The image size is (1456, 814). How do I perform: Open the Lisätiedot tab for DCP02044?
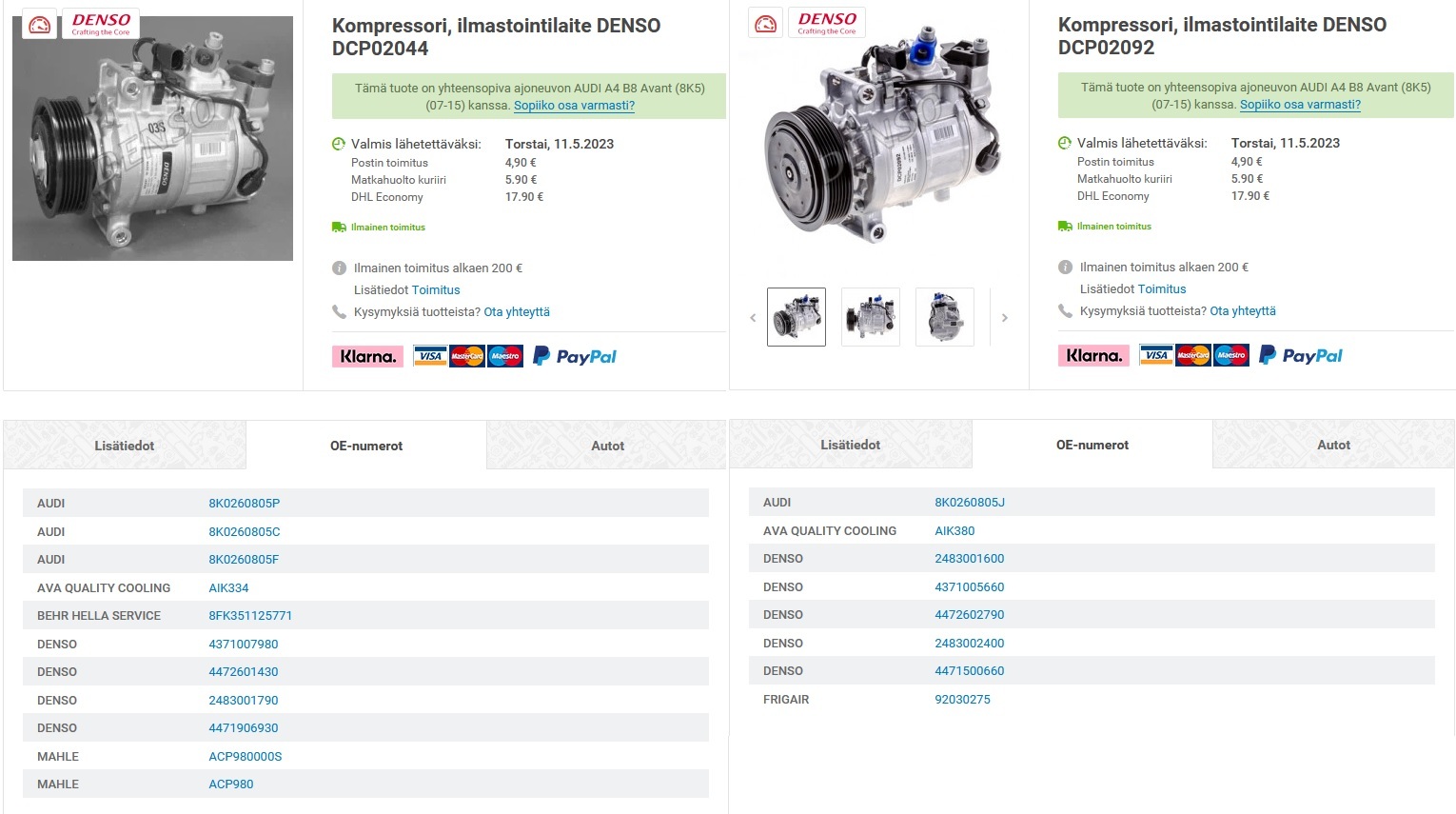click(125, 446)
